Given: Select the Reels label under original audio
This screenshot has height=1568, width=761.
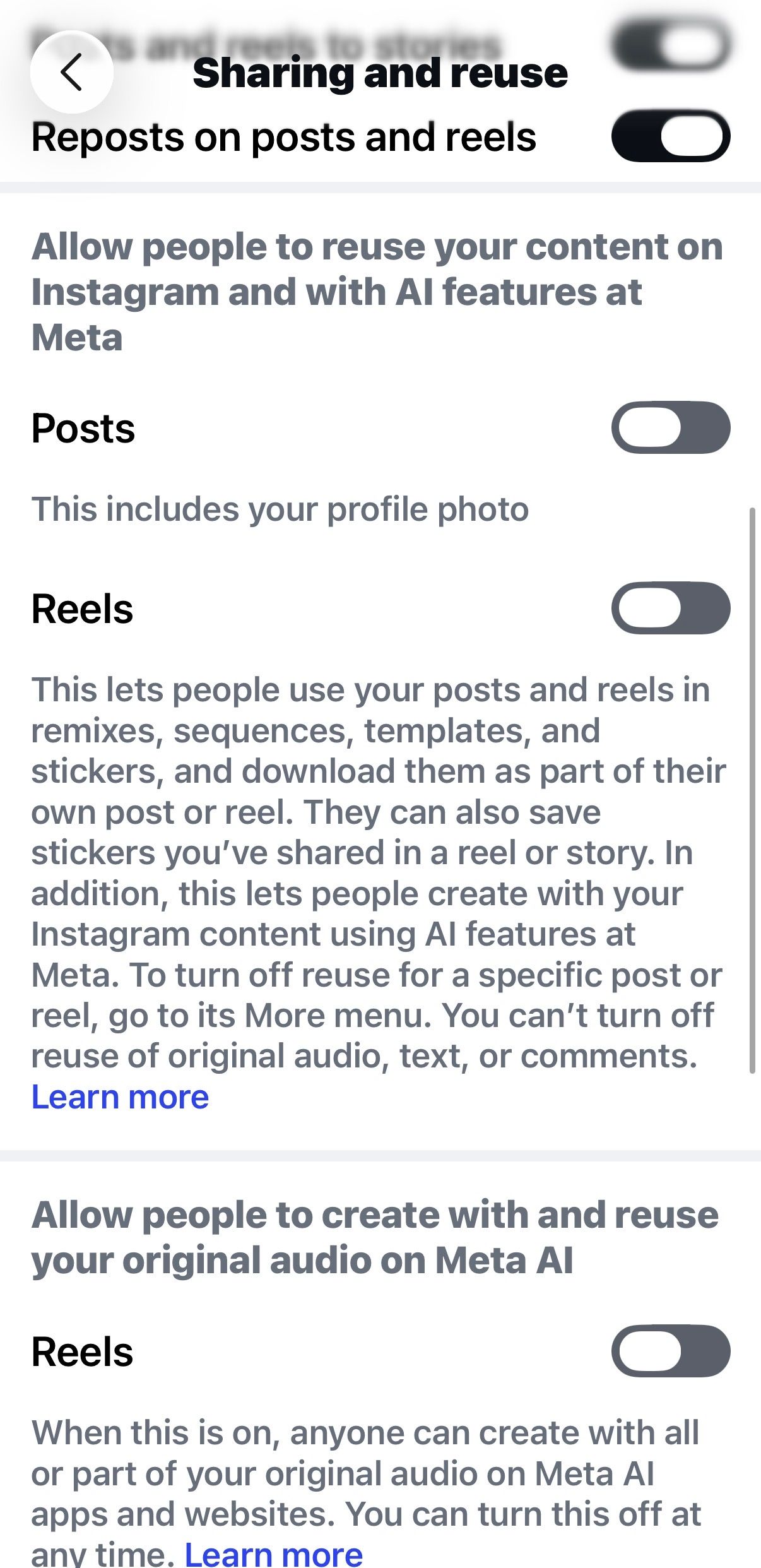Looking at the screenshot, I should pyautogui.click(x=83, y=1352).
